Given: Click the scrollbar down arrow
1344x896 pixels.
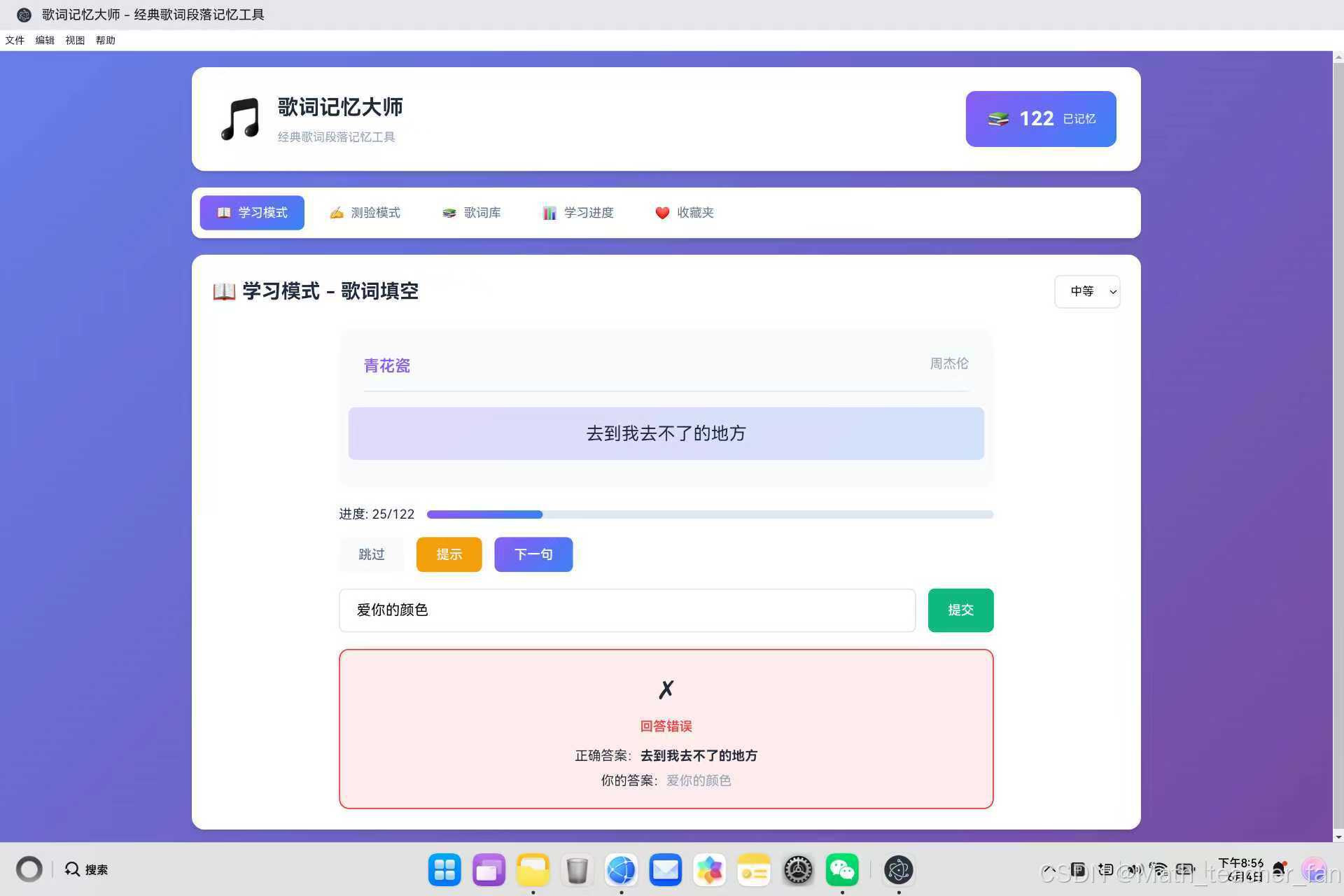Looking at the screenshot, I should (x=1338, y=836).
